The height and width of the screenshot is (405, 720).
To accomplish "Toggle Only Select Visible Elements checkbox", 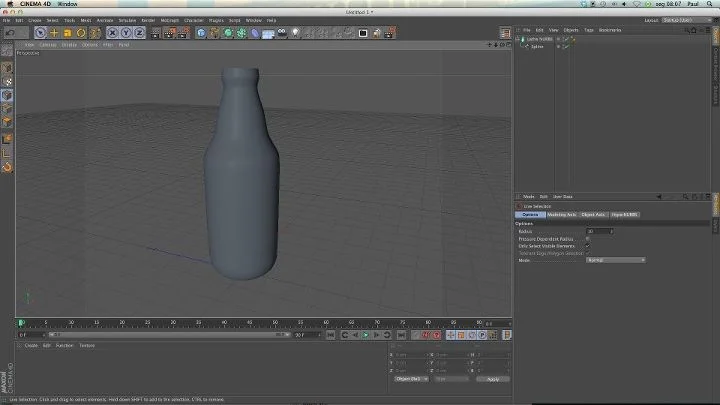I will click(x=588, y=246).
